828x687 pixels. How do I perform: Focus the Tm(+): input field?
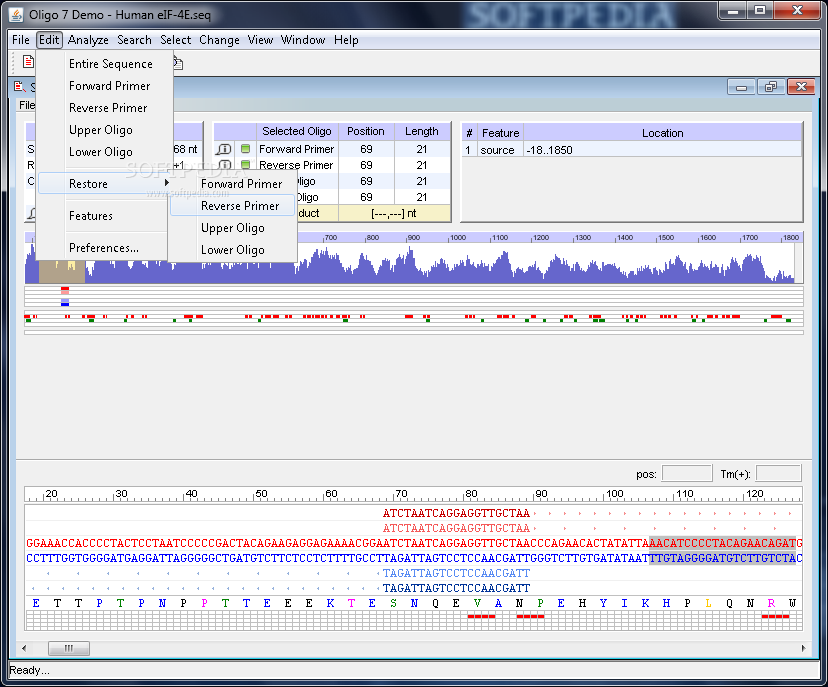point(778,474)
